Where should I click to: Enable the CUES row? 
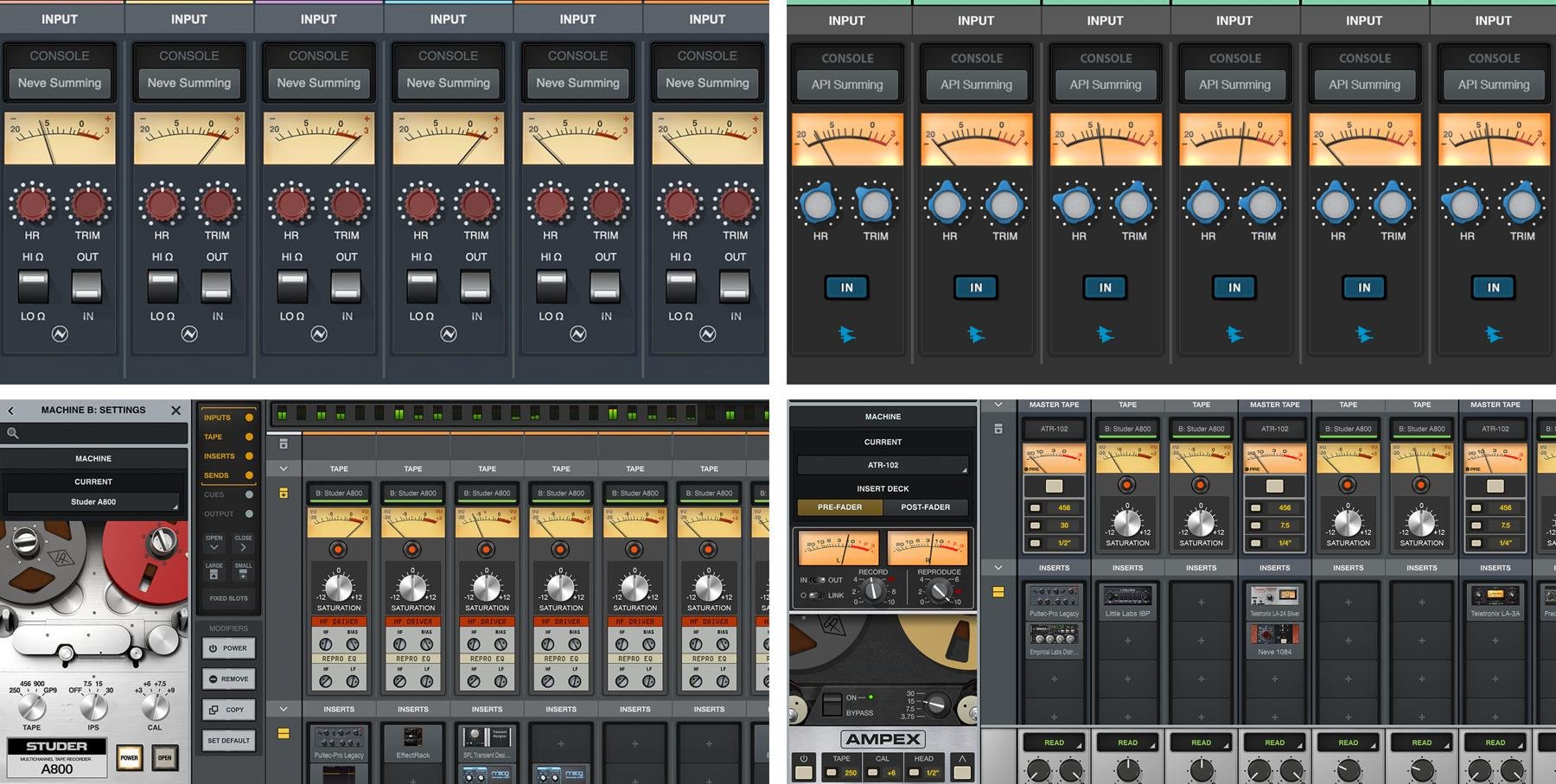click(228, 494)
